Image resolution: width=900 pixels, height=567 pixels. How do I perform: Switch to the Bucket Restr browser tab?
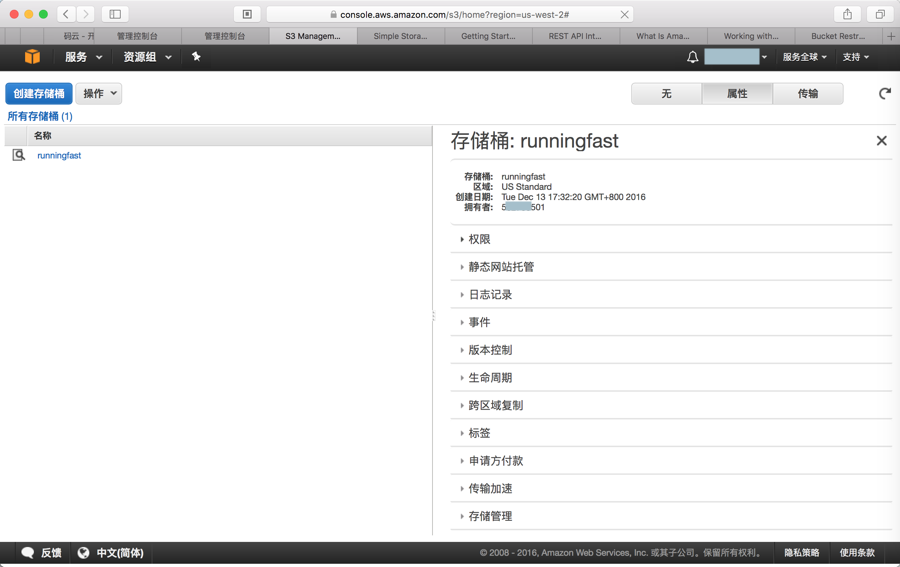pyautogui.click(x=839, y=36)
